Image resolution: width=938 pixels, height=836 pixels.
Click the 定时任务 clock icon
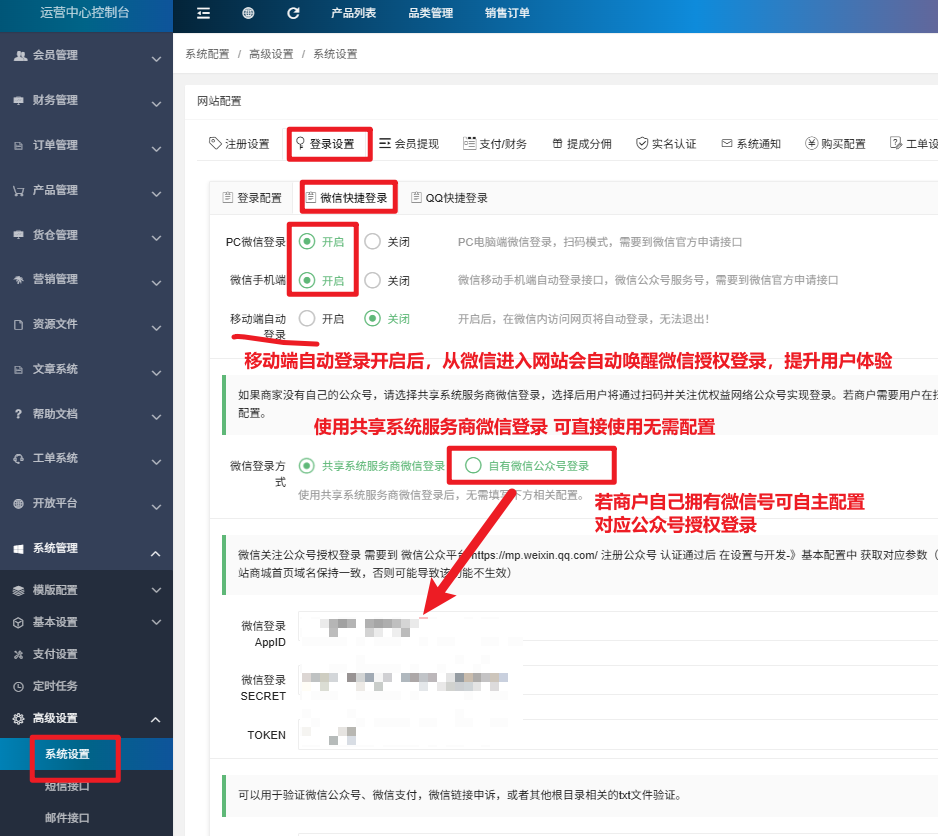tap(18, 686)
